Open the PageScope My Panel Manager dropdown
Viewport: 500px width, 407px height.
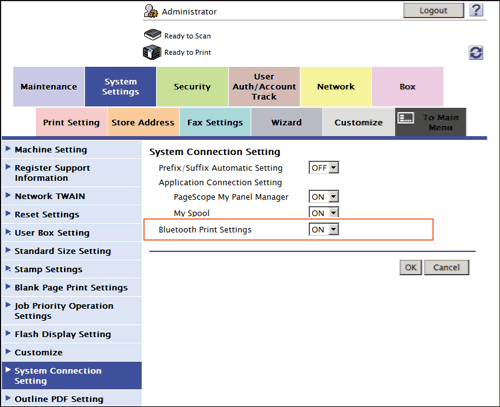[324, 197]
